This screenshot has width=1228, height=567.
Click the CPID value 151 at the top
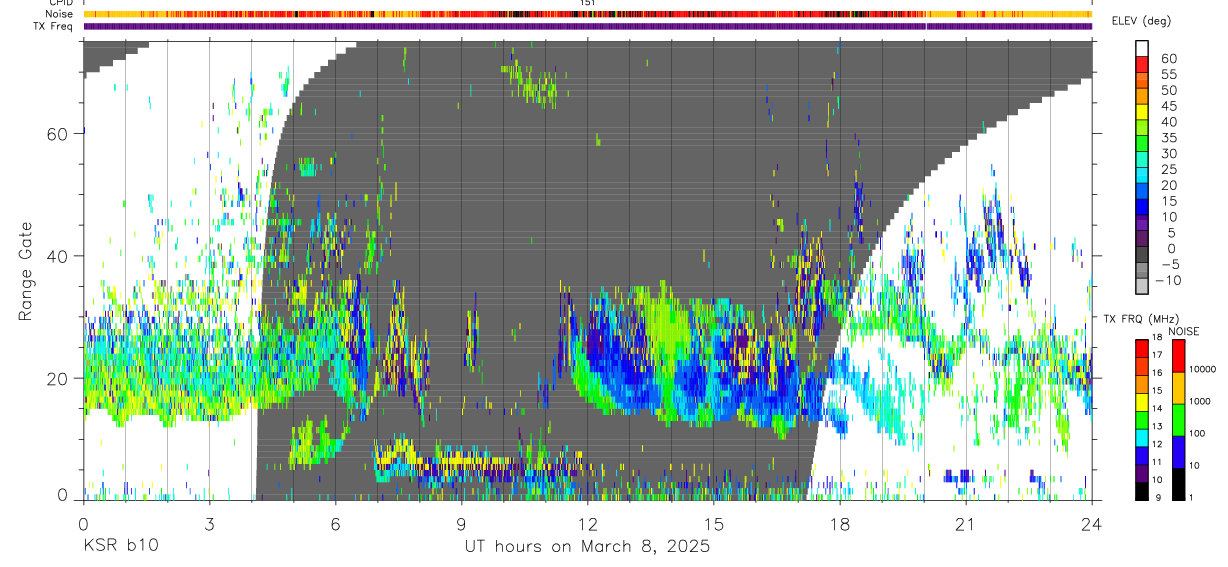coord(587,3)
